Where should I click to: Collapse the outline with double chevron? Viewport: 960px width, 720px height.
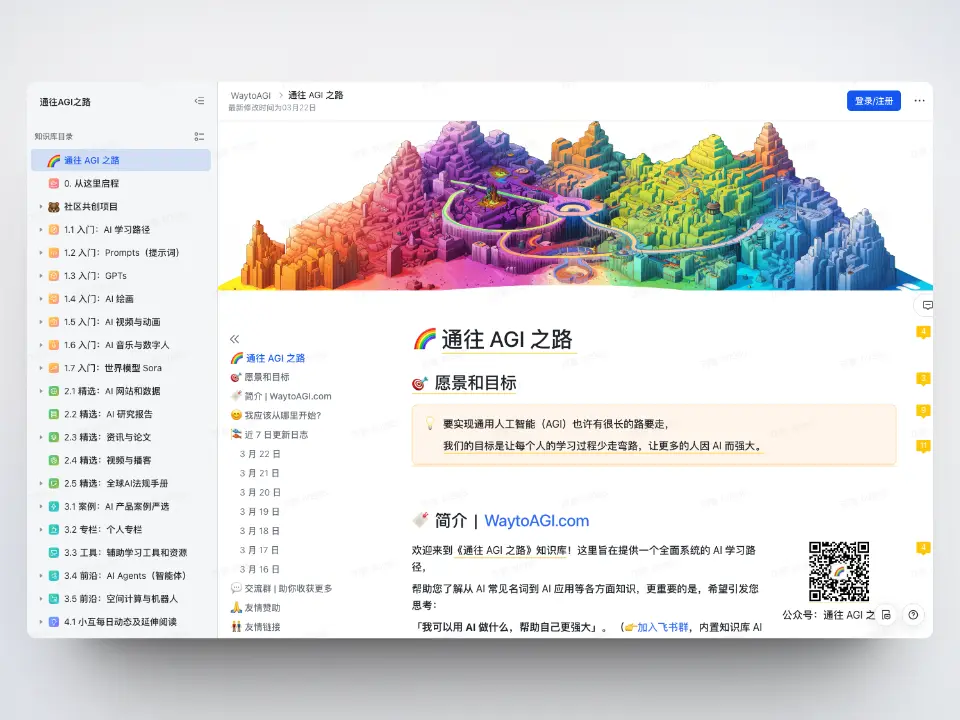pos(235,339)
